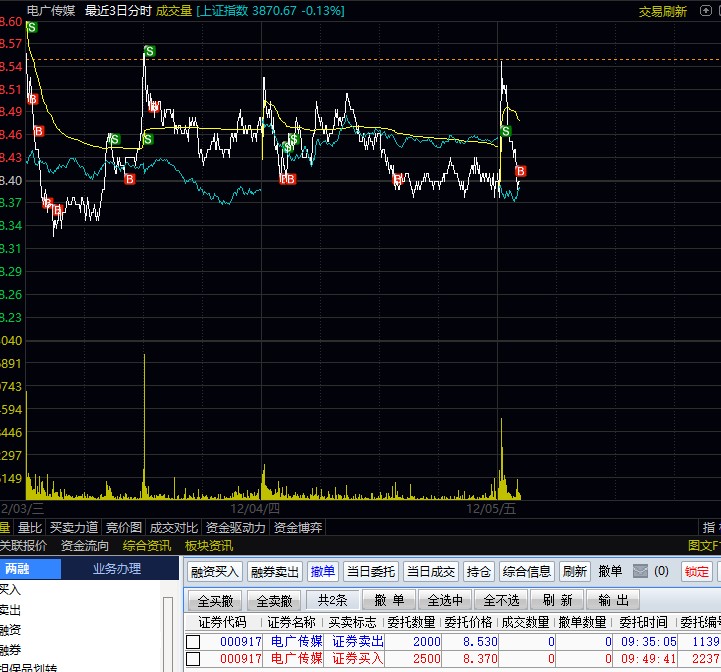Click the green S marker on 12/05 session
The image size is (721, 672).
tap(505, 131)
